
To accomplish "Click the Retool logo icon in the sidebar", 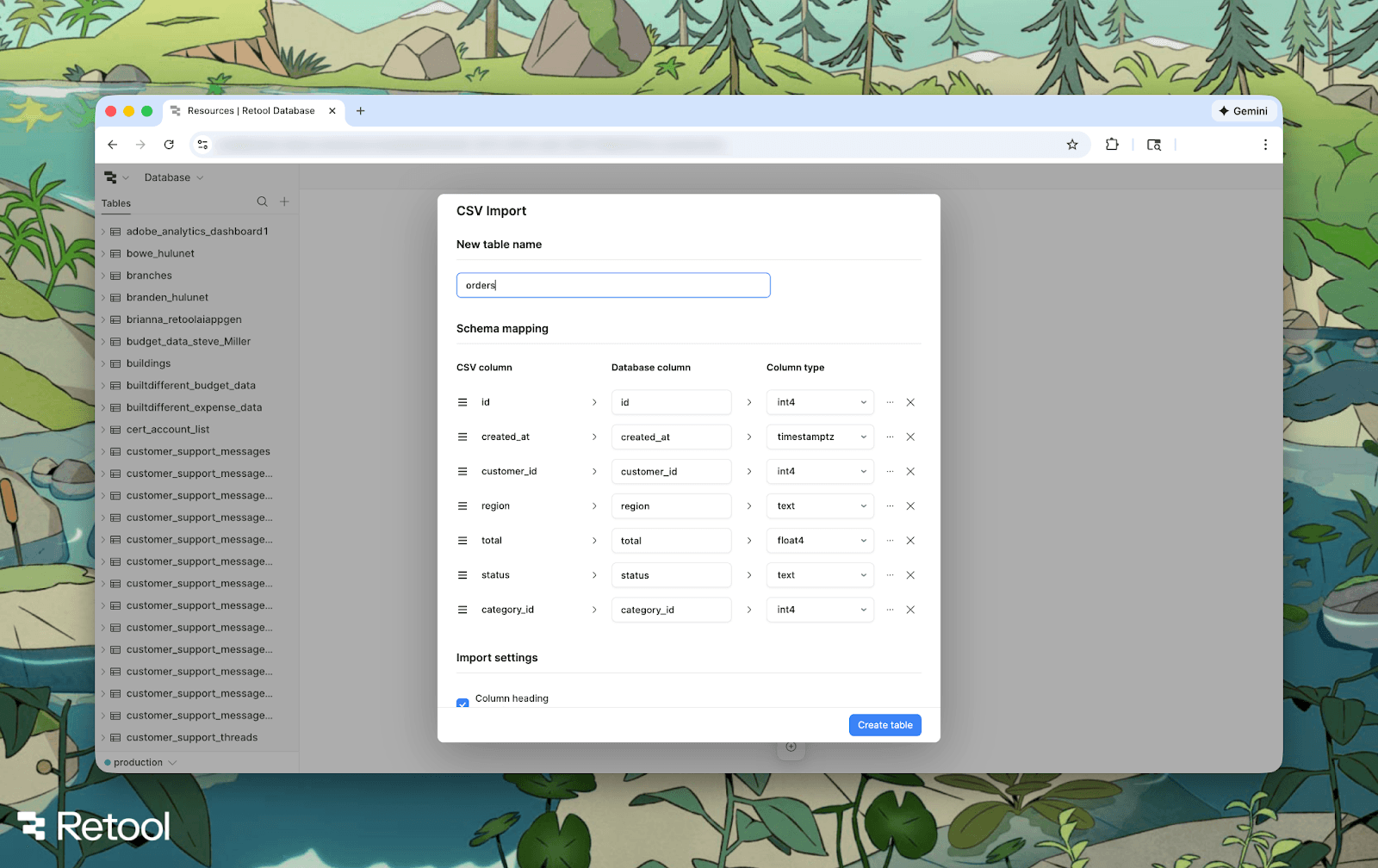I will 111,177.
